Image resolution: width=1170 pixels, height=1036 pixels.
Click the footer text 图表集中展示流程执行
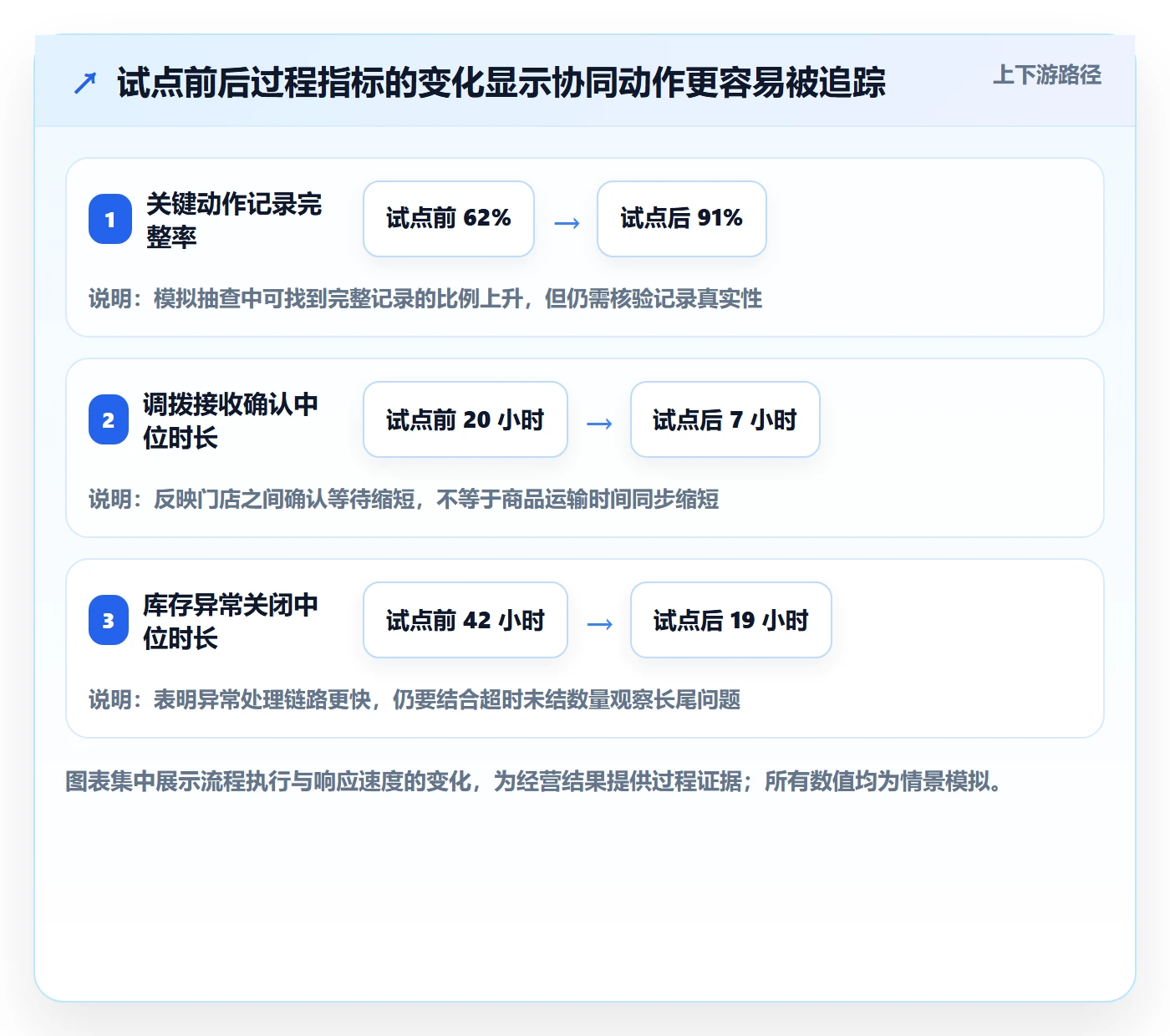[533, 781]
